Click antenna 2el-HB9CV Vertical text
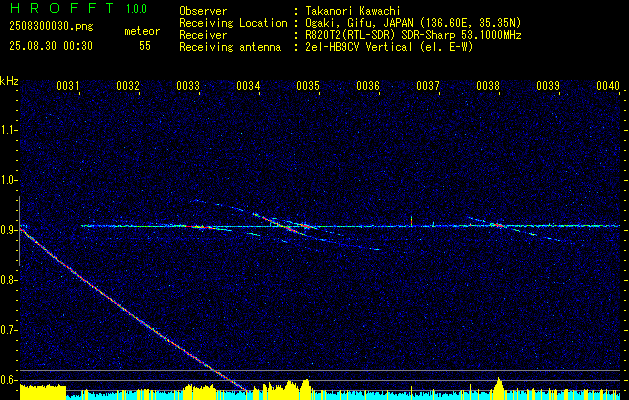 (389, 47)
